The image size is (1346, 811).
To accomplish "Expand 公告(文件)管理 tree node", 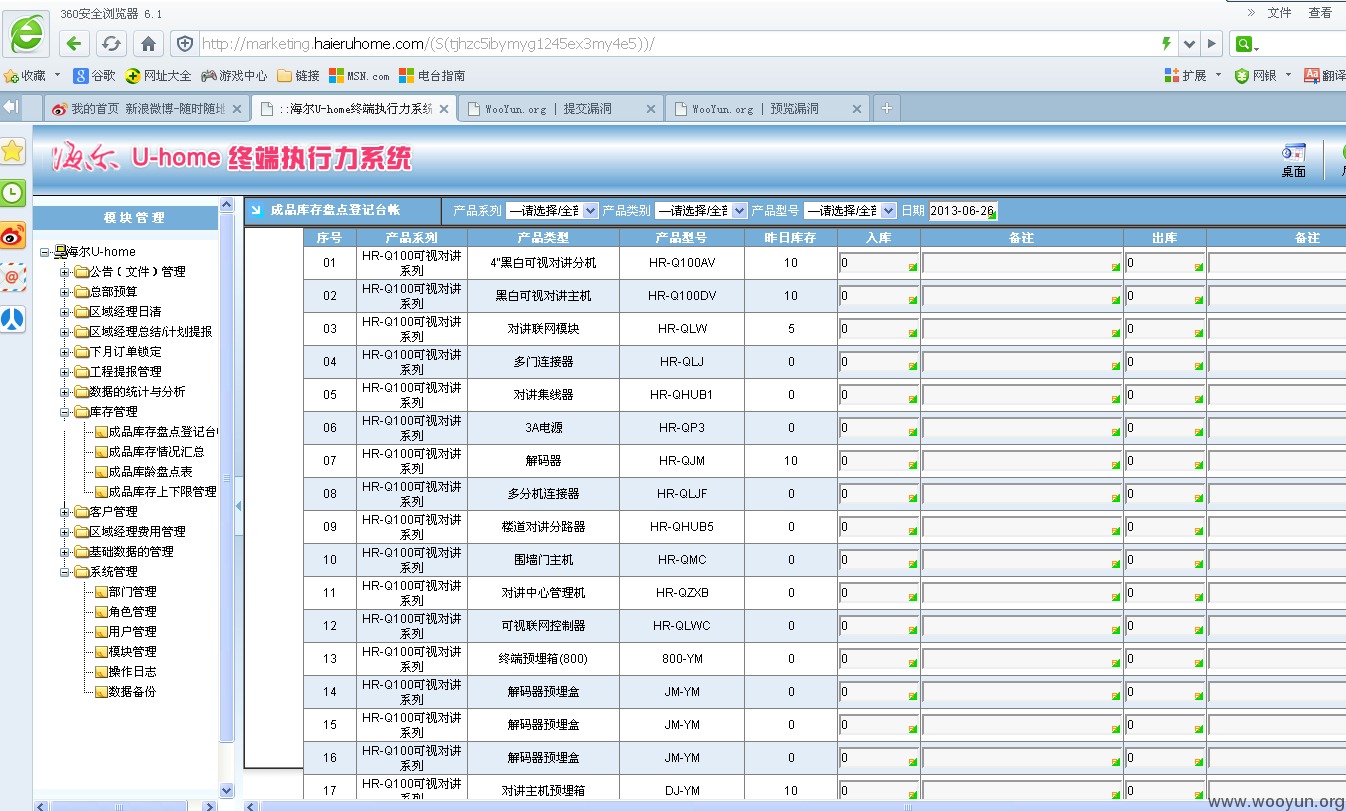I will click(65, 272).
